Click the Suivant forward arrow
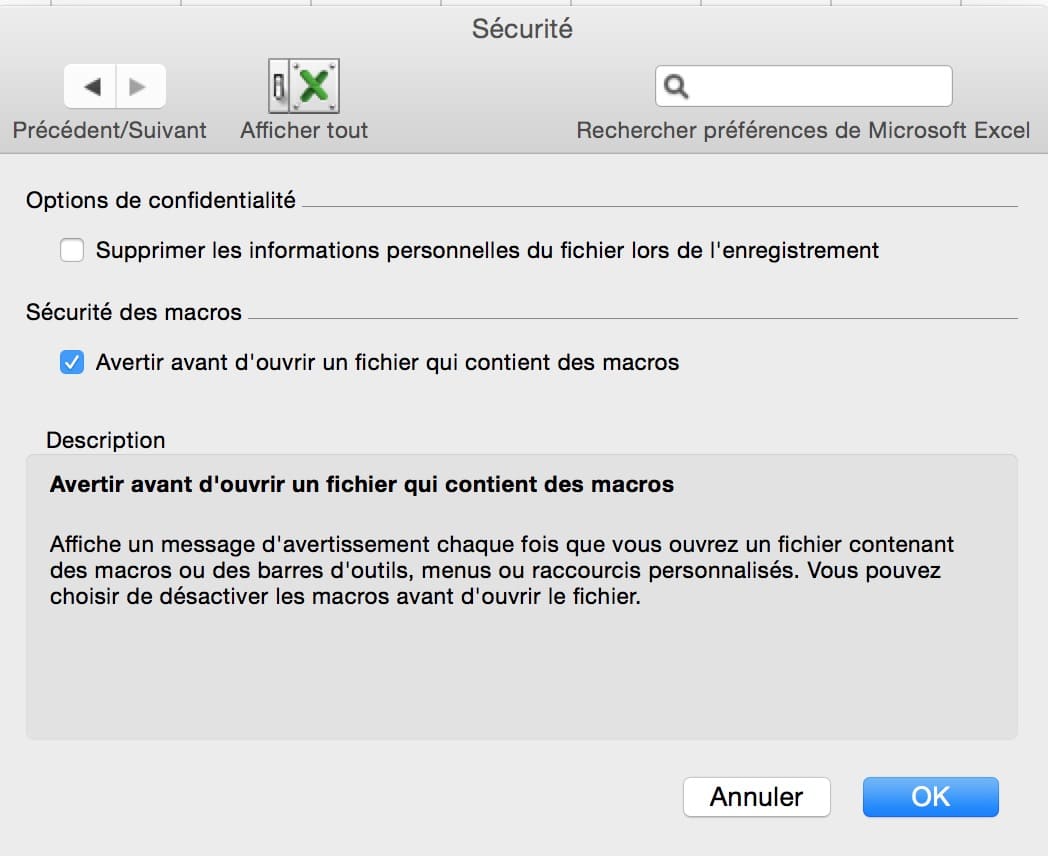Image resolution: width=1048 pixels, height=856 pixels. pos(140,87)
